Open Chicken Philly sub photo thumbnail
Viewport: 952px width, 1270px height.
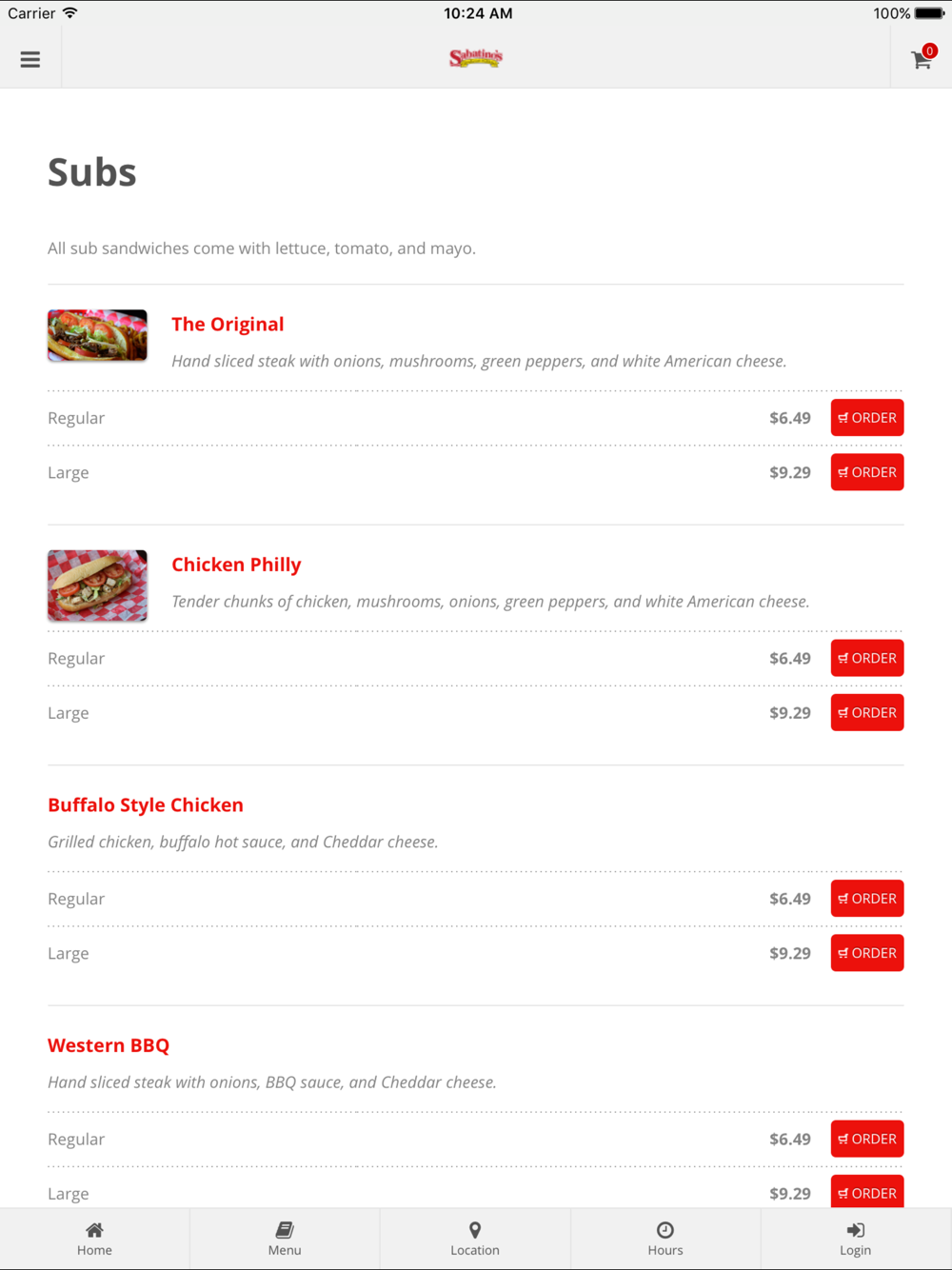point(97,585)
